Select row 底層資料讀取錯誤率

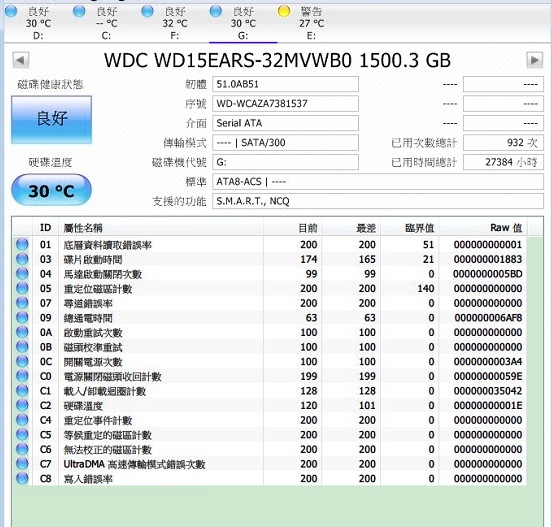pos(269,244)
